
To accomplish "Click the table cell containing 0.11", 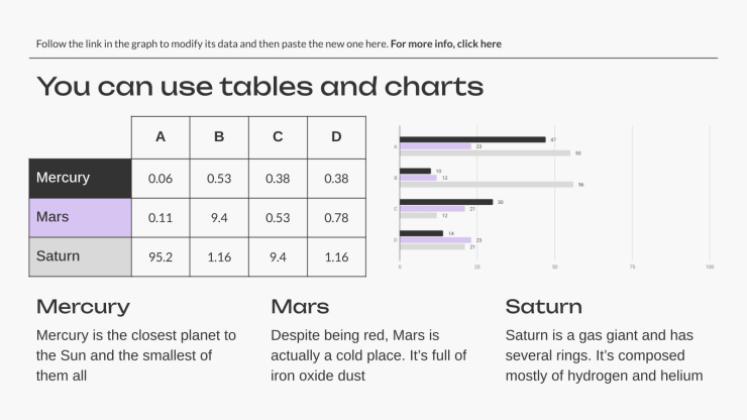I will (x=160, y=218).
